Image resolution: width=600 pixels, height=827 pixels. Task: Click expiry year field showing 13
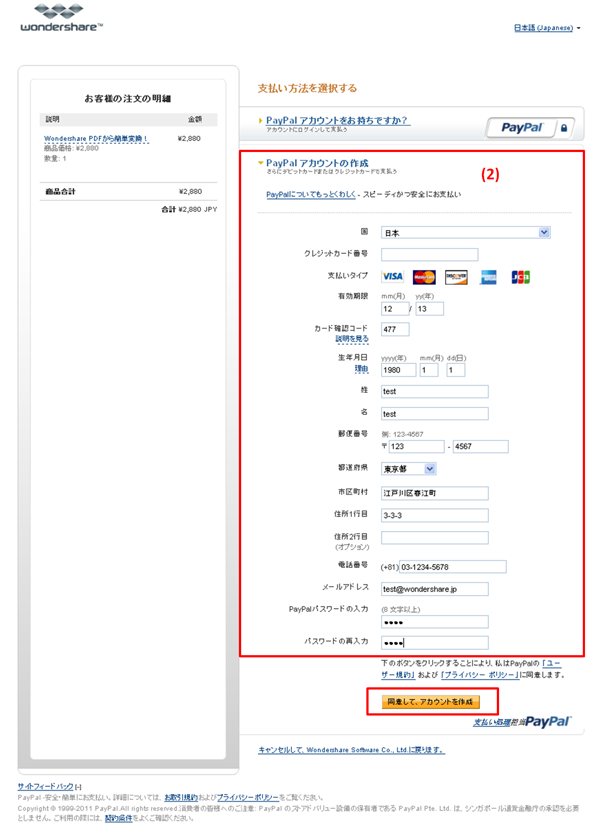click(430, 309)
